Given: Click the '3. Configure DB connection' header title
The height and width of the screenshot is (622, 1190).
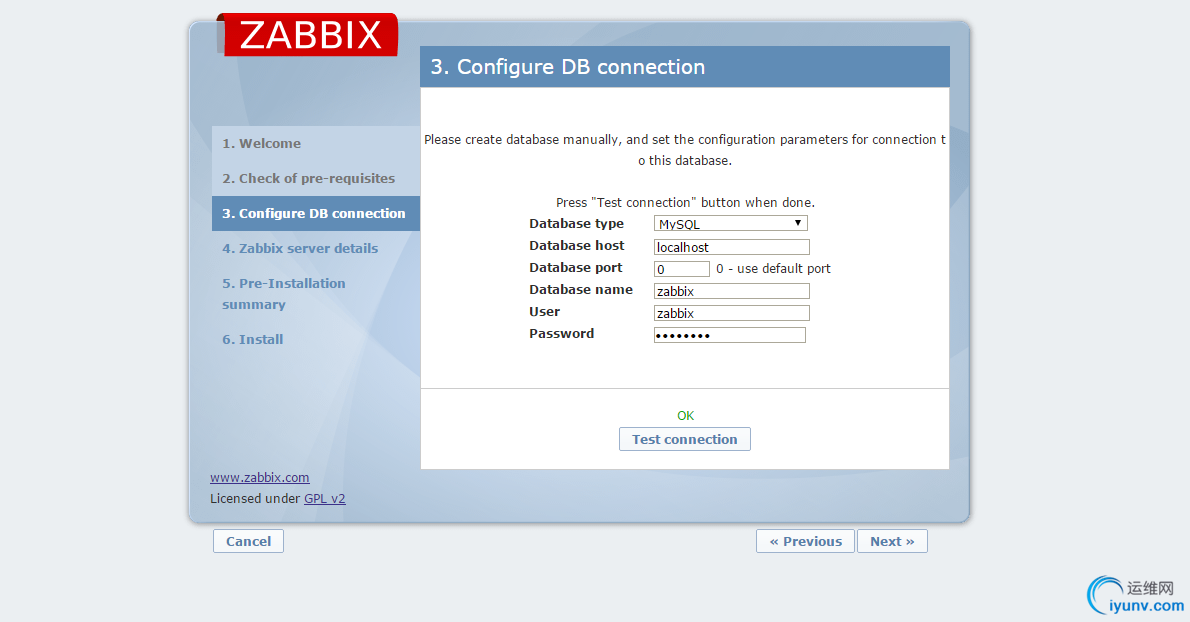Looking at the screenshot, I should click(568, 67).
